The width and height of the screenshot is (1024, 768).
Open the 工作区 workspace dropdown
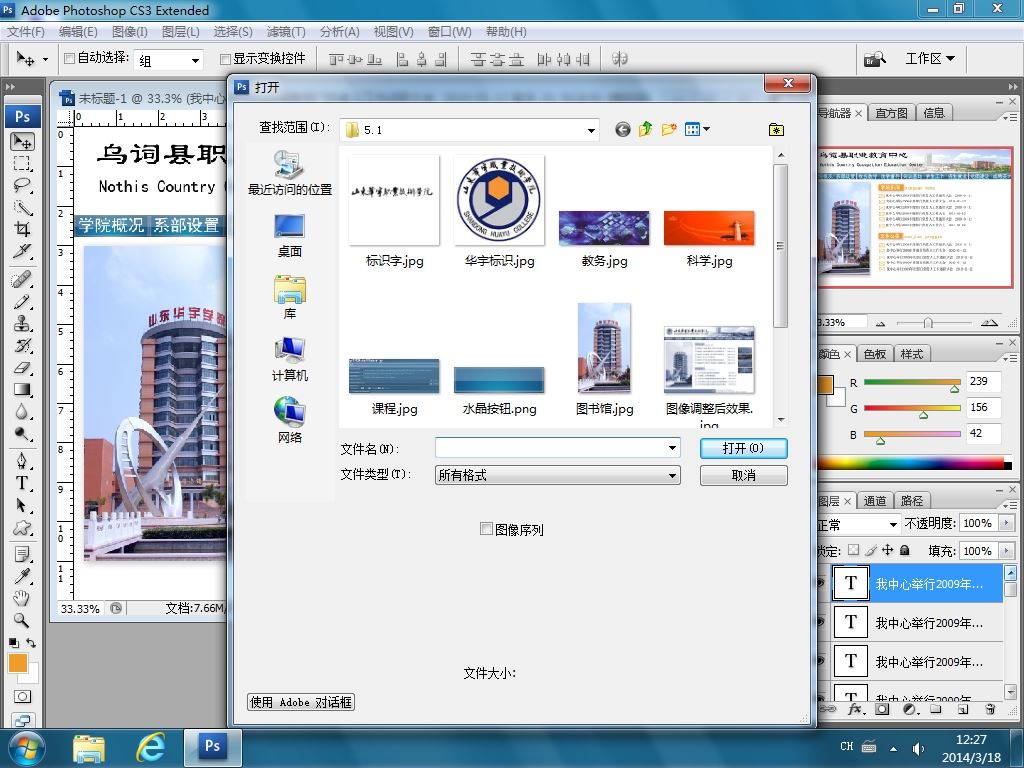point(929,59)
